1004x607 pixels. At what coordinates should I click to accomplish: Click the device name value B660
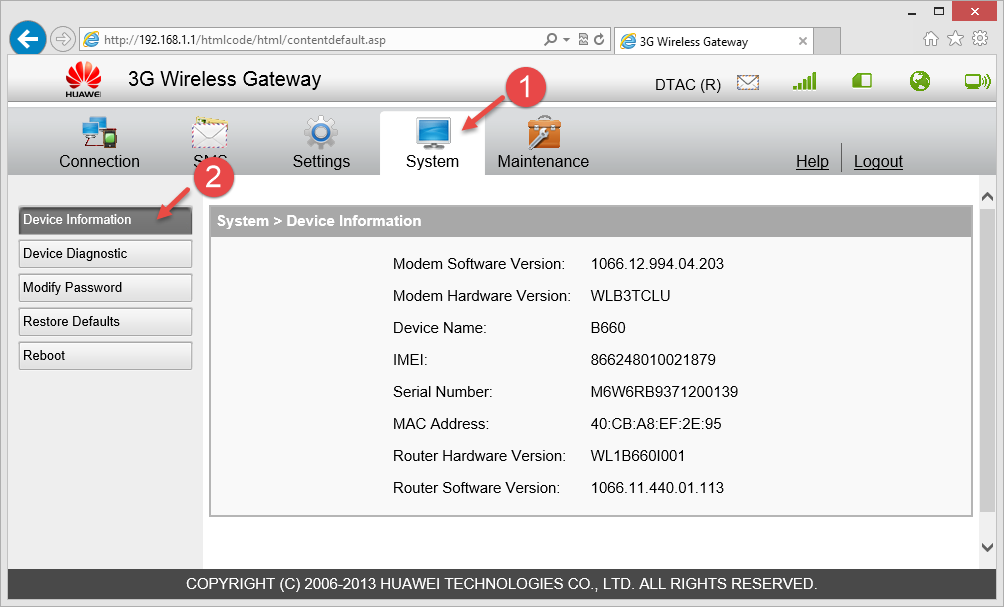(608, 328)
